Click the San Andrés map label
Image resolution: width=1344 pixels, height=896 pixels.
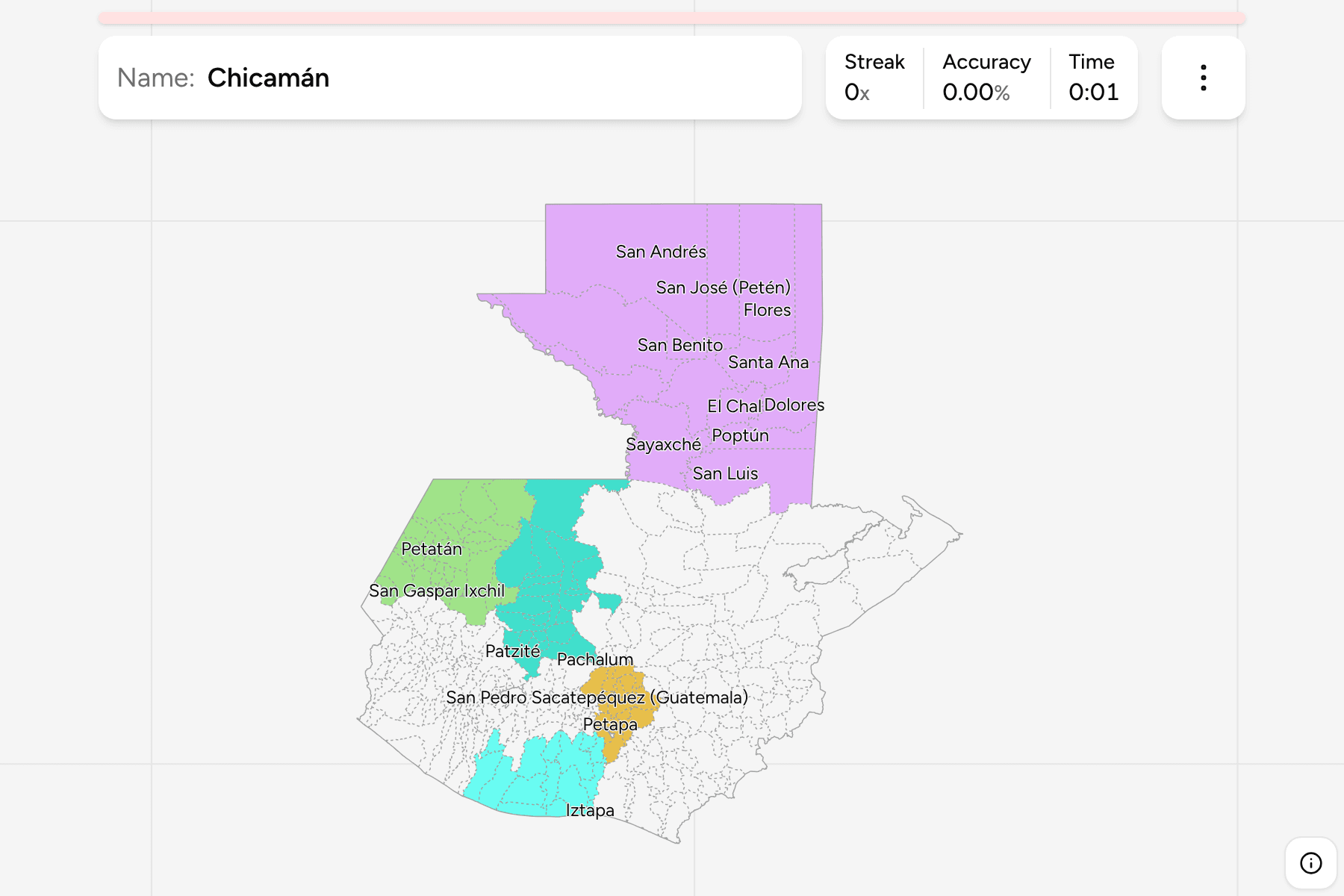661,252
